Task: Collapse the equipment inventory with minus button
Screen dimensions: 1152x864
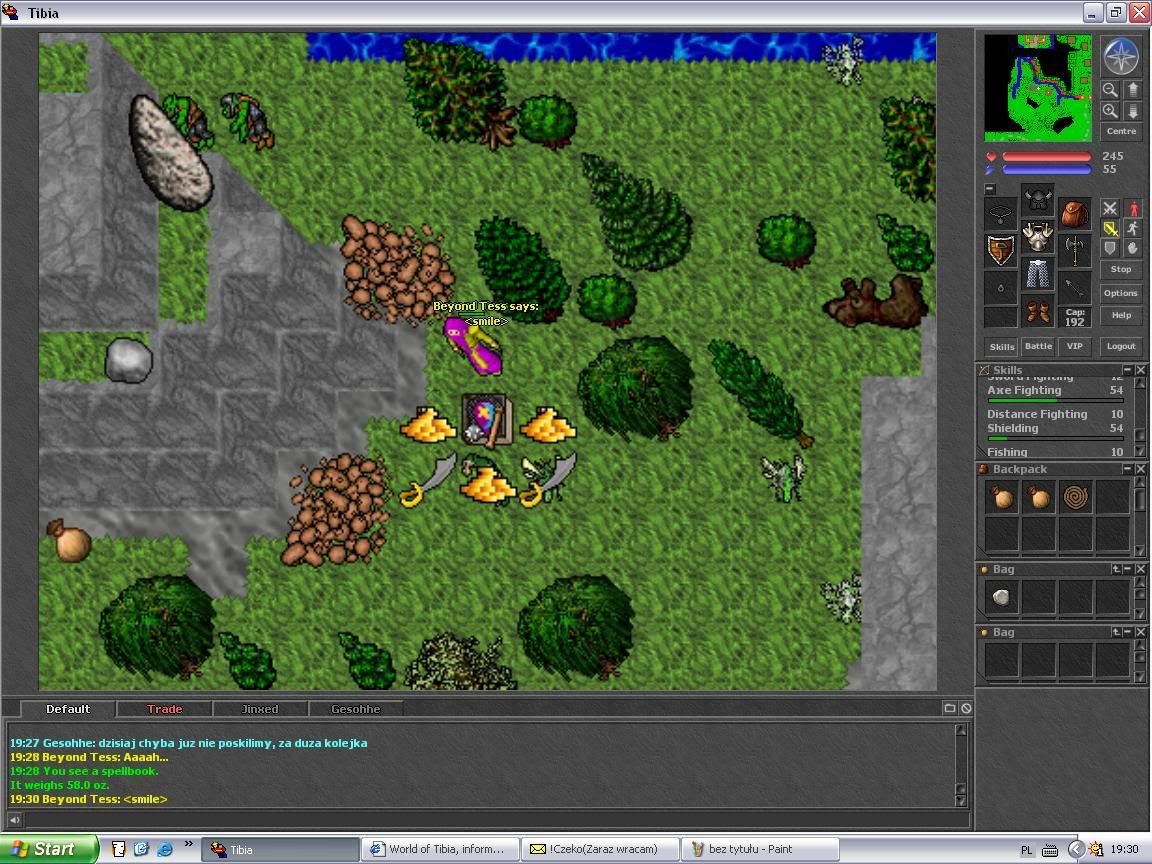Action: (x=989, y=189)
